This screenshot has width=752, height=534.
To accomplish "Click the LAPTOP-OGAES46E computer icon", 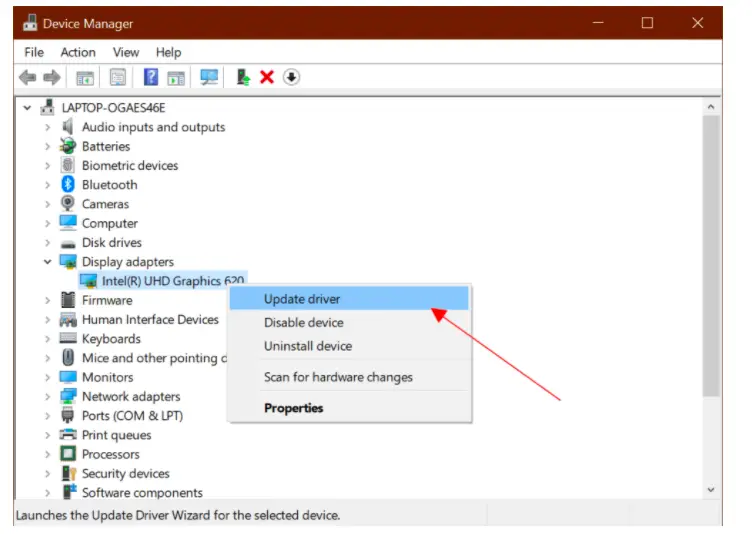I will pos(47,107).
